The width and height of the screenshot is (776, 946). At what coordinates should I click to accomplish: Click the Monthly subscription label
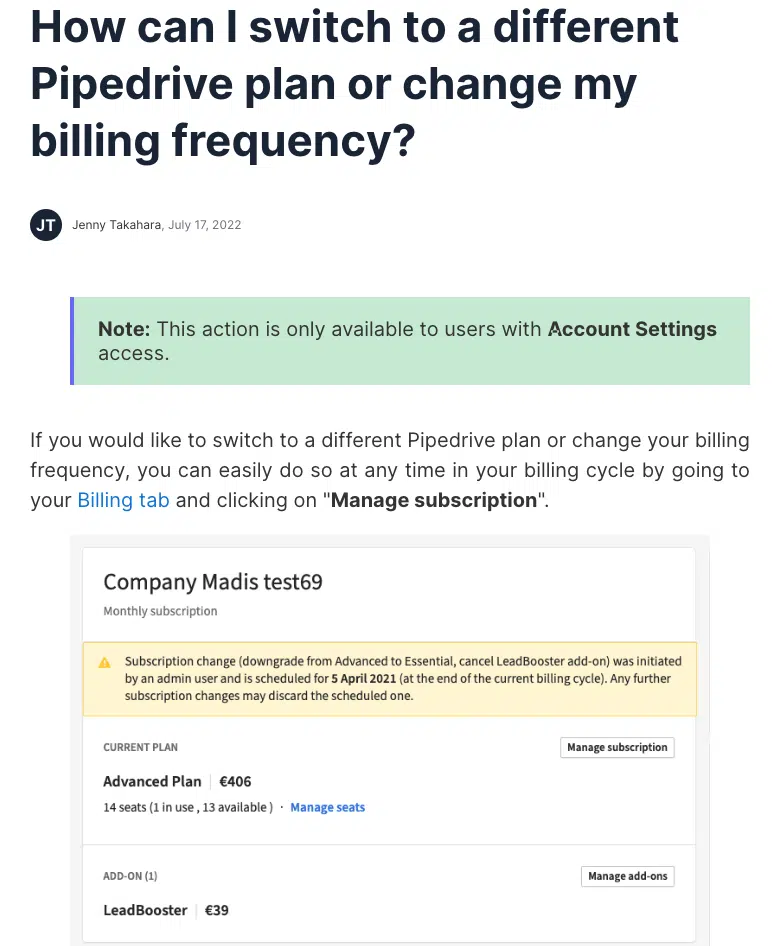[160, 611]
